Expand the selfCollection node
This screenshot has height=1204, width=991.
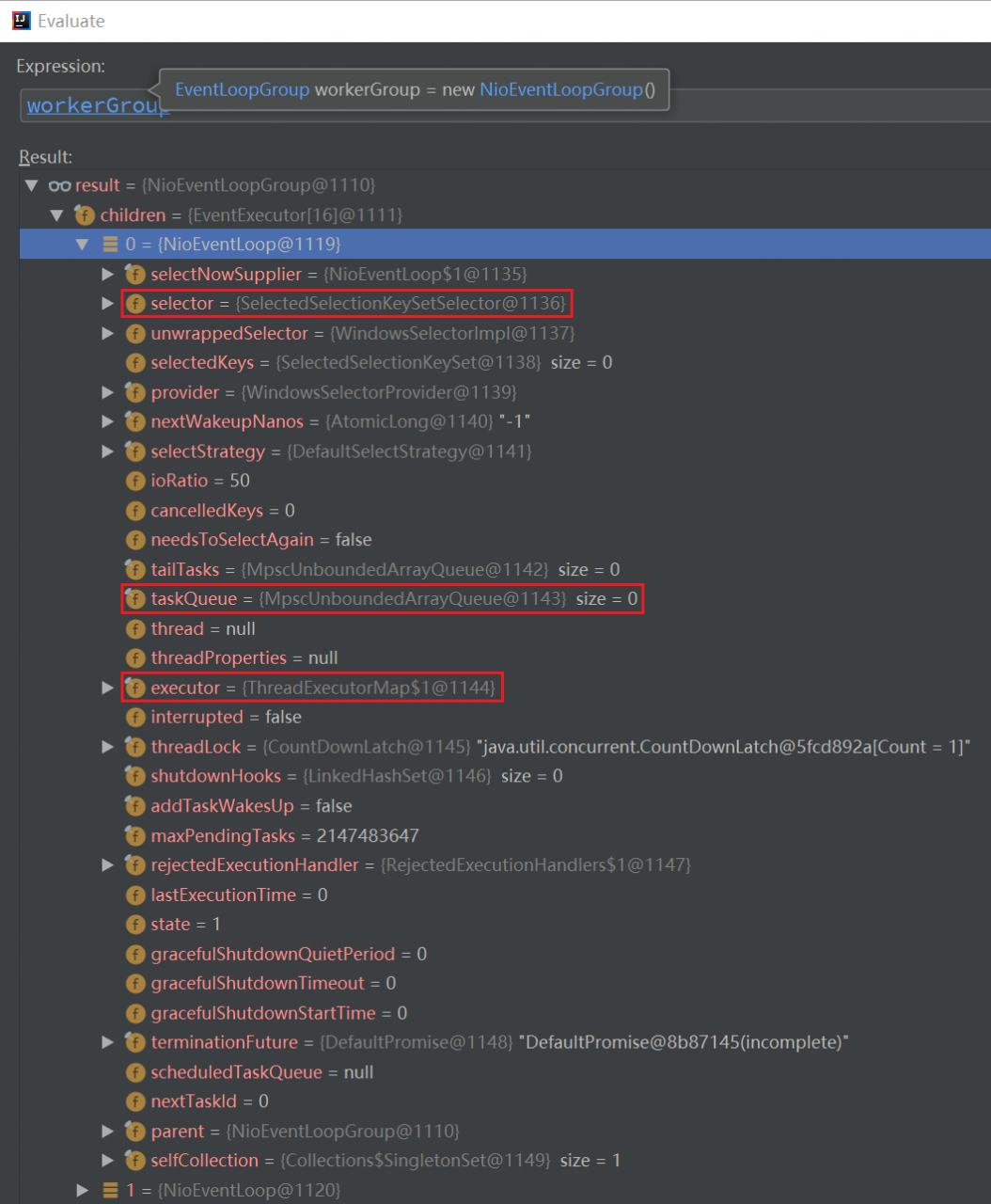[108, 1161]
